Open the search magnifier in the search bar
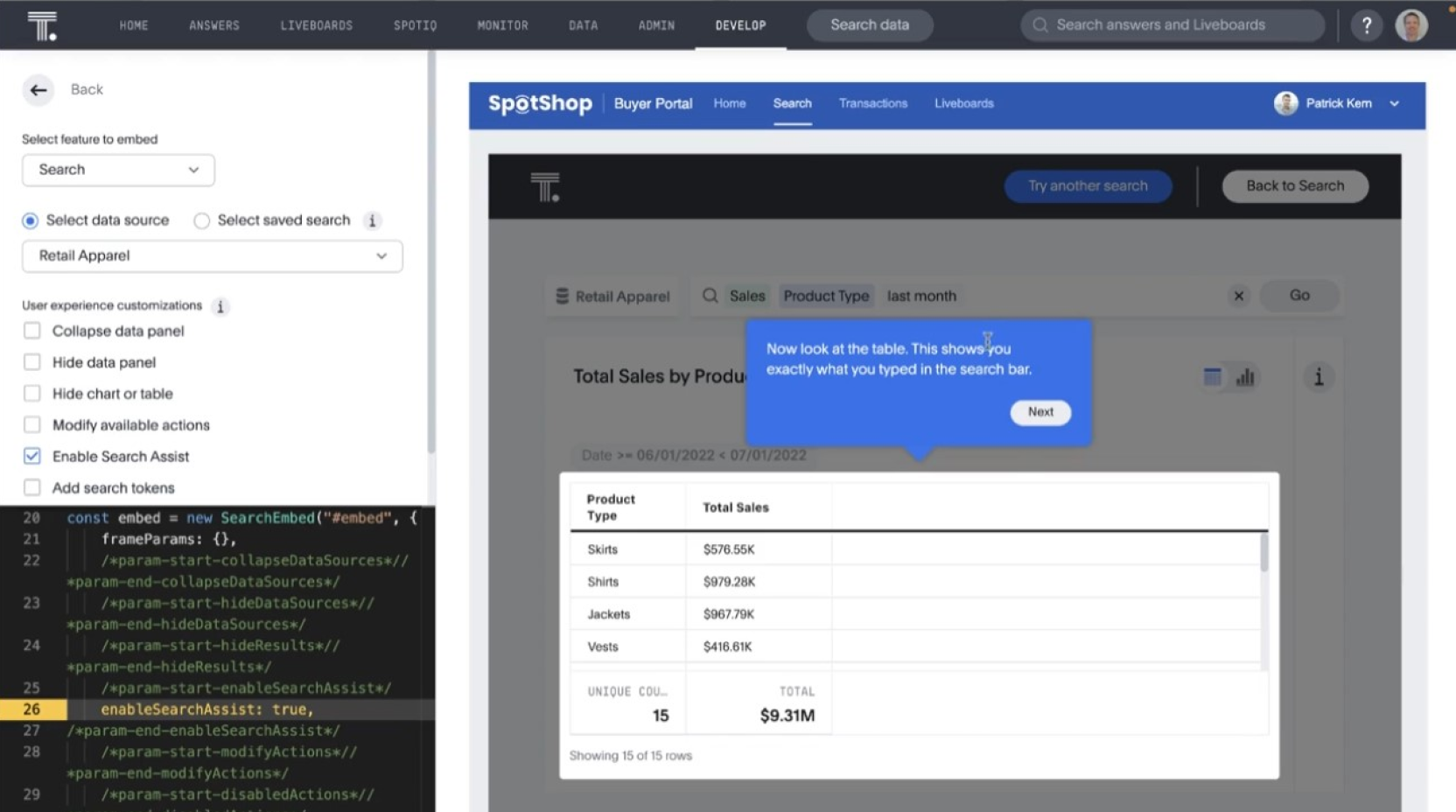Screen dimensions: 1456x812 709,296
